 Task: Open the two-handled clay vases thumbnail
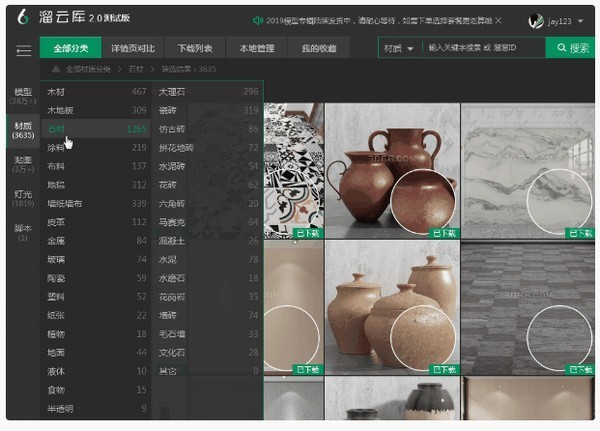tap(392, 168)
